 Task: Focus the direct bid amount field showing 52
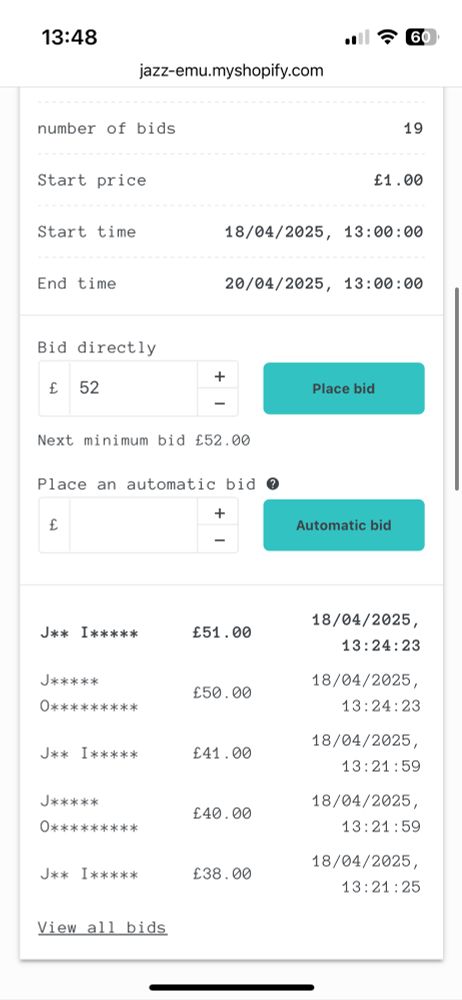click(133, 388)
